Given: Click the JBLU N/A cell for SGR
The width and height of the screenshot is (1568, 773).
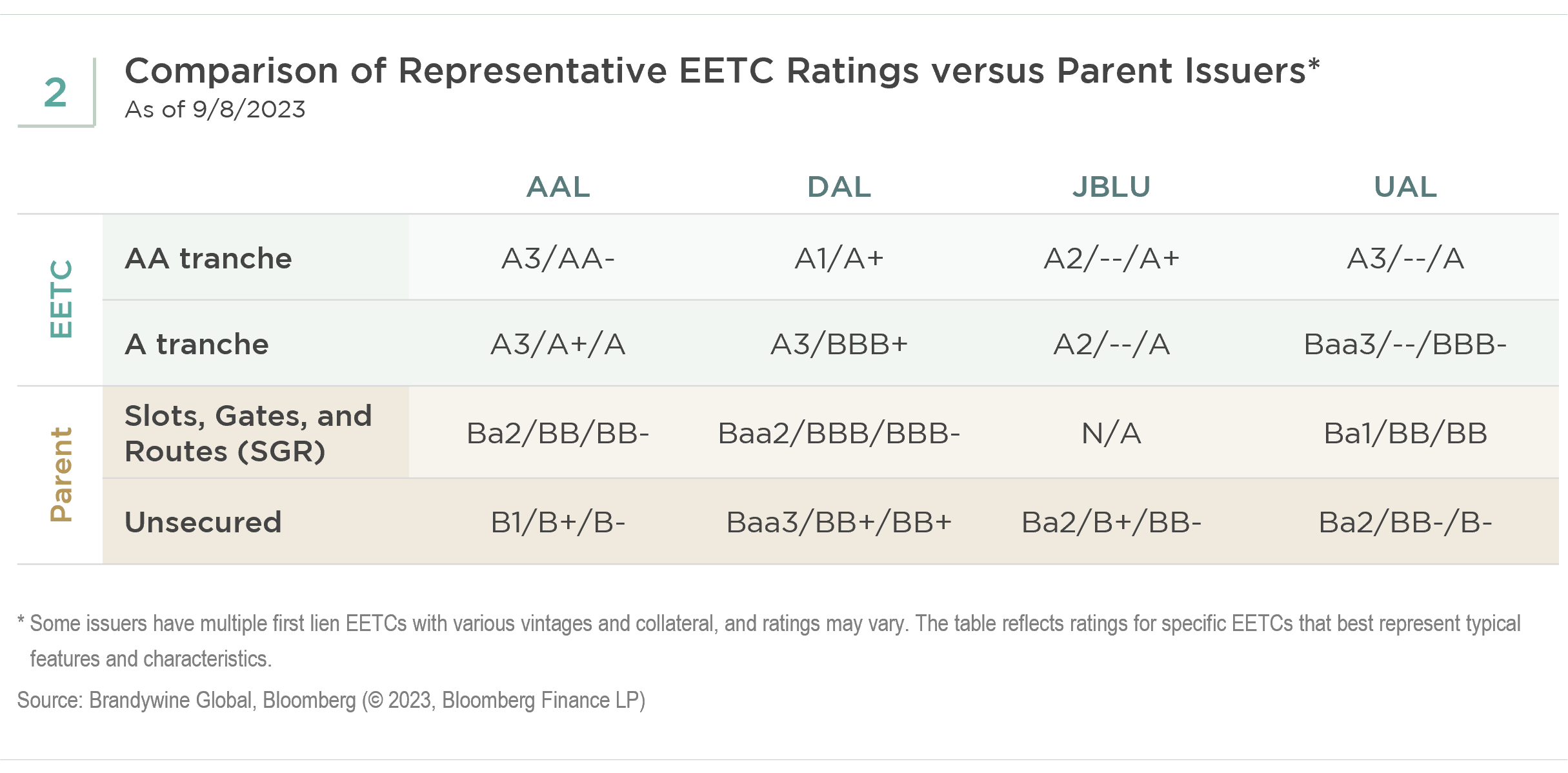Looking at the screenshot, I should pyautogui.click(x=1111, y=434).
